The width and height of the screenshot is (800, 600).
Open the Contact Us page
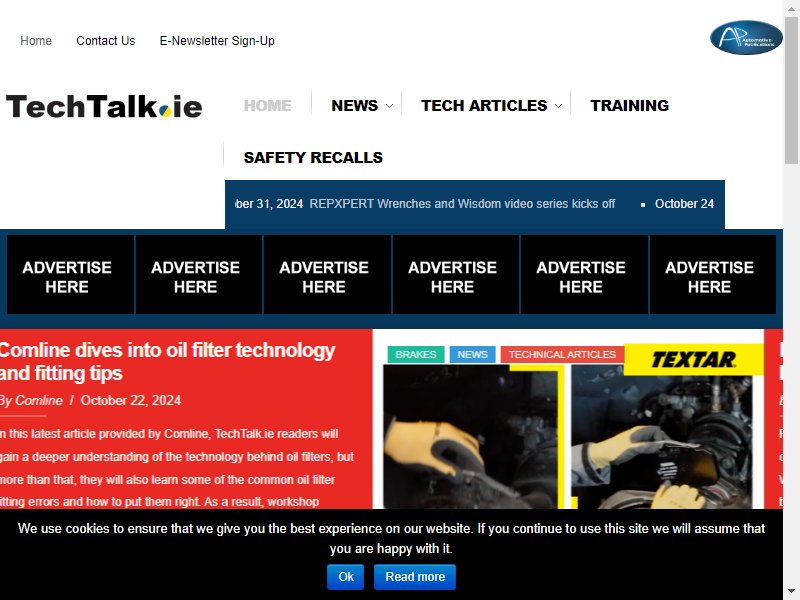[x=106, y=41]
